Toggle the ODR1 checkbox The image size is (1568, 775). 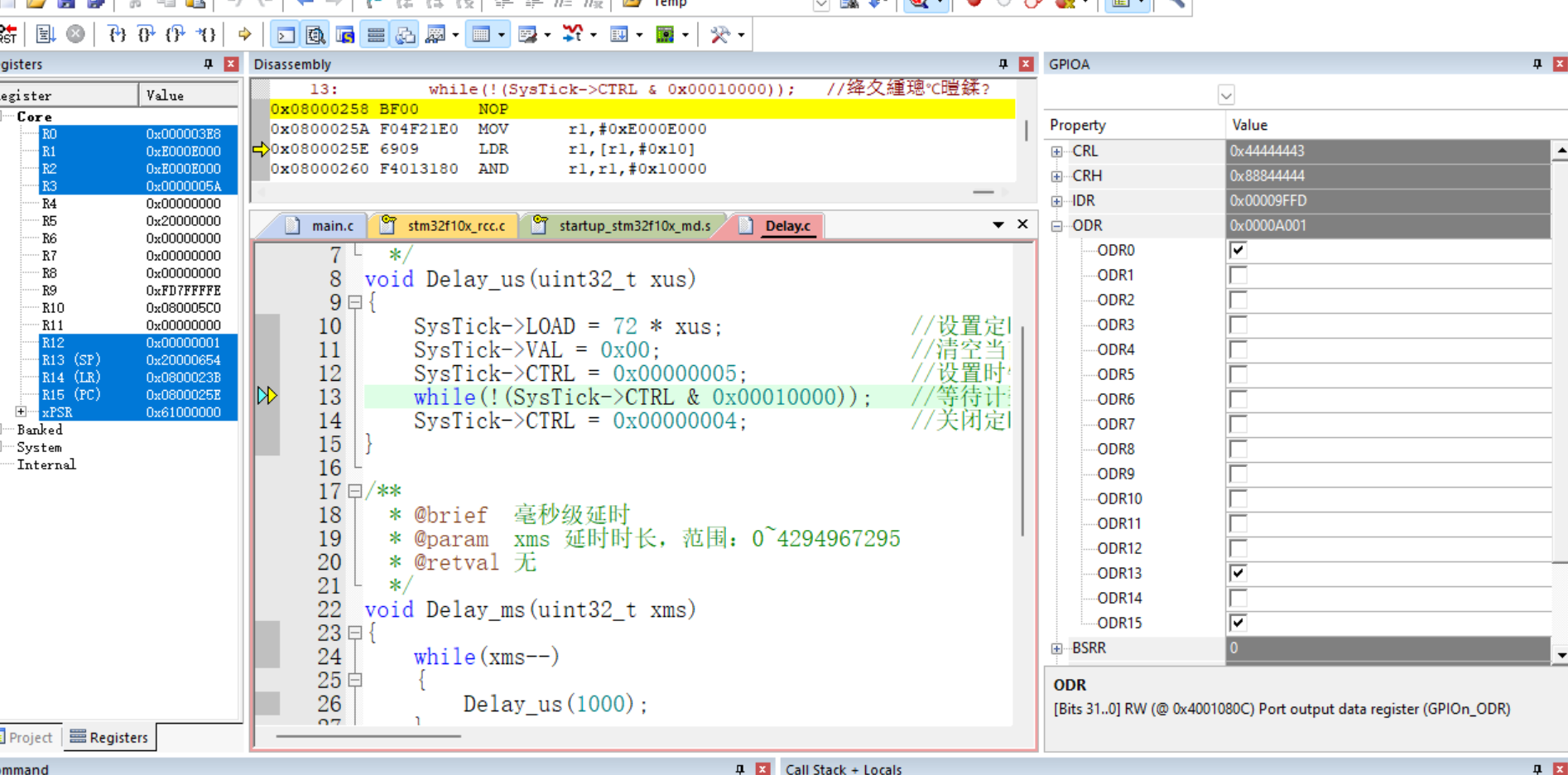click(x=1238, y=275)
